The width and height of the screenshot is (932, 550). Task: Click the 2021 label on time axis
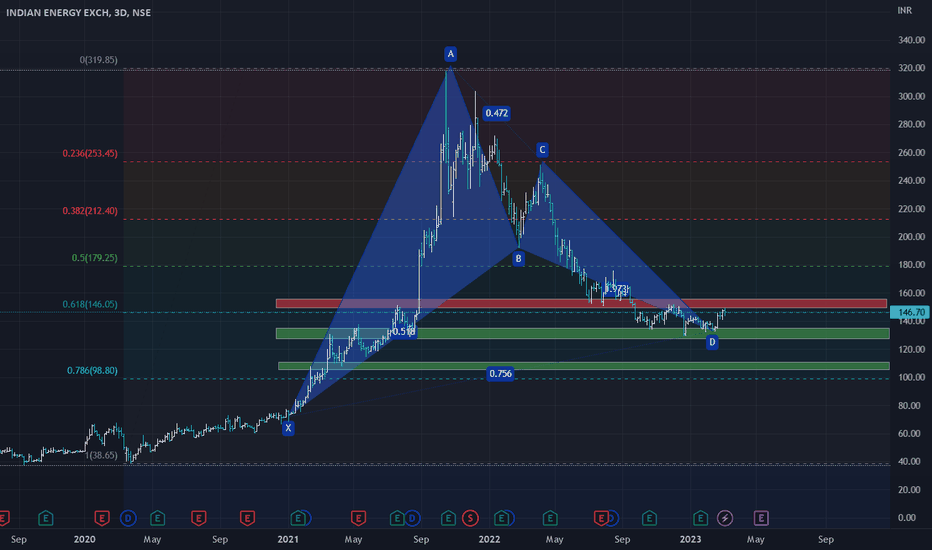pyautogui.click(x=288, y=539)
